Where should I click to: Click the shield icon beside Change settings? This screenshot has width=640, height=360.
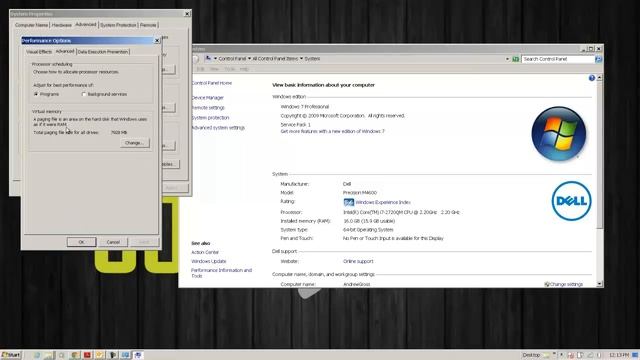click(547, 284)
